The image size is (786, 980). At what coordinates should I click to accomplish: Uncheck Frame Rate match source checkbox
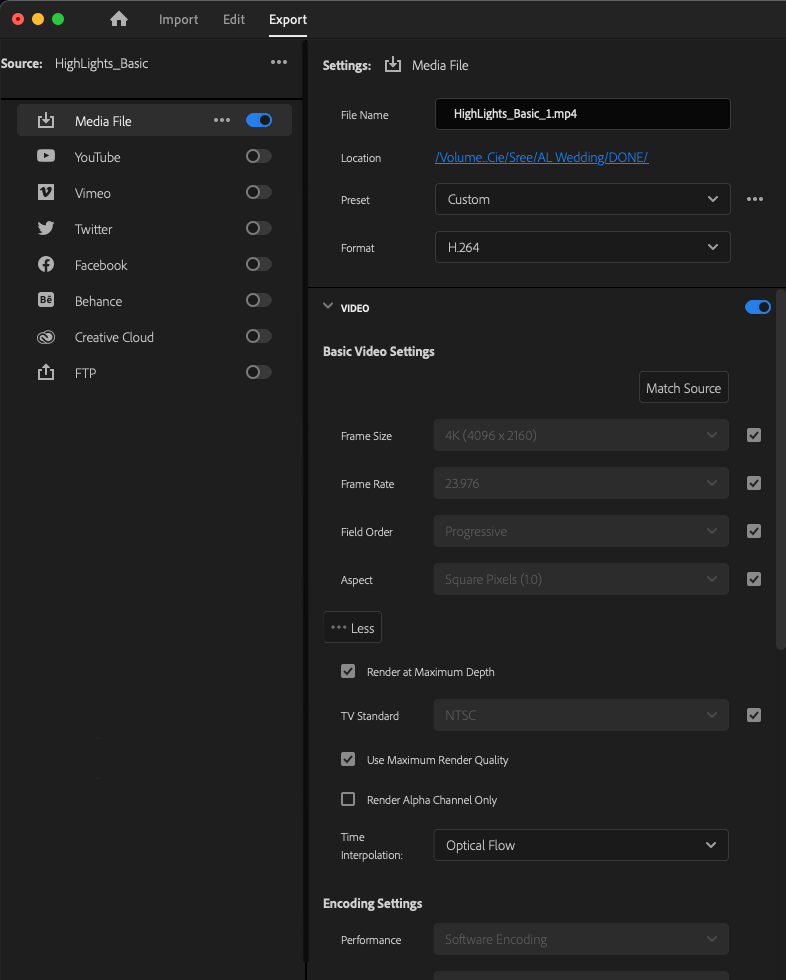pyautogui.click(x=754, y=483)
